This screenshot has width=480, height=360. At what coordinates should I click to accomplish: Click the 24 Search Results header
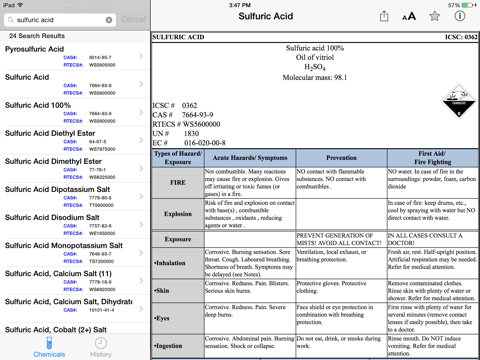point(37,36)
